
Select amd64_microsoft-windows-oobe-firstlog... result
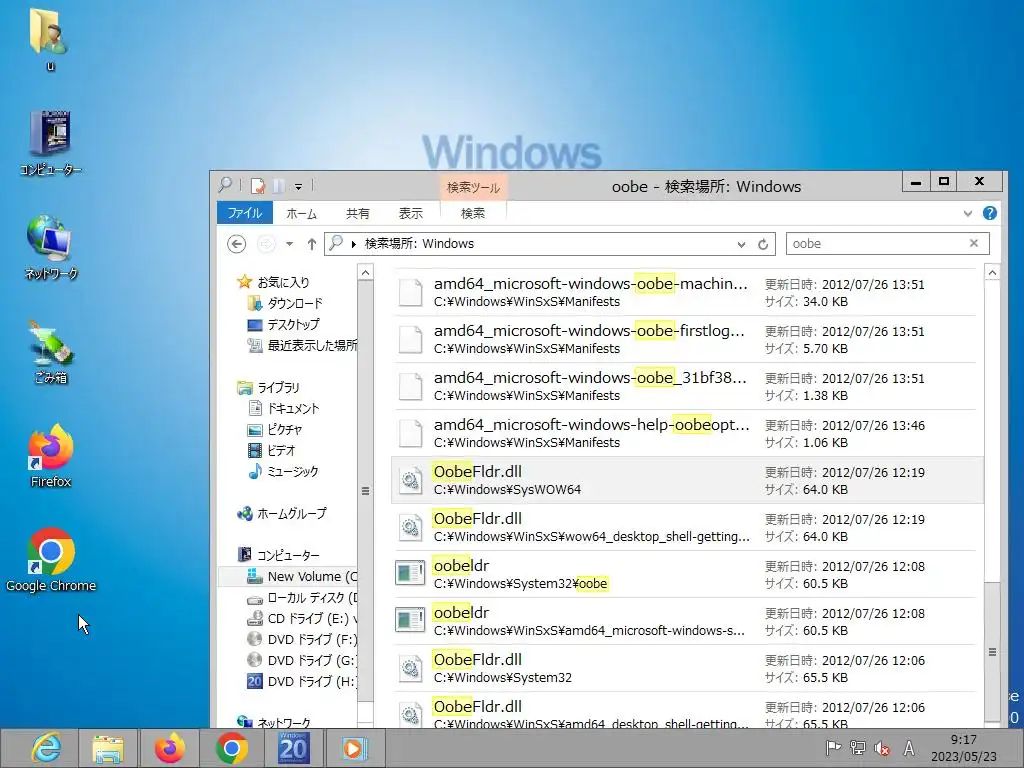(686, 339)
